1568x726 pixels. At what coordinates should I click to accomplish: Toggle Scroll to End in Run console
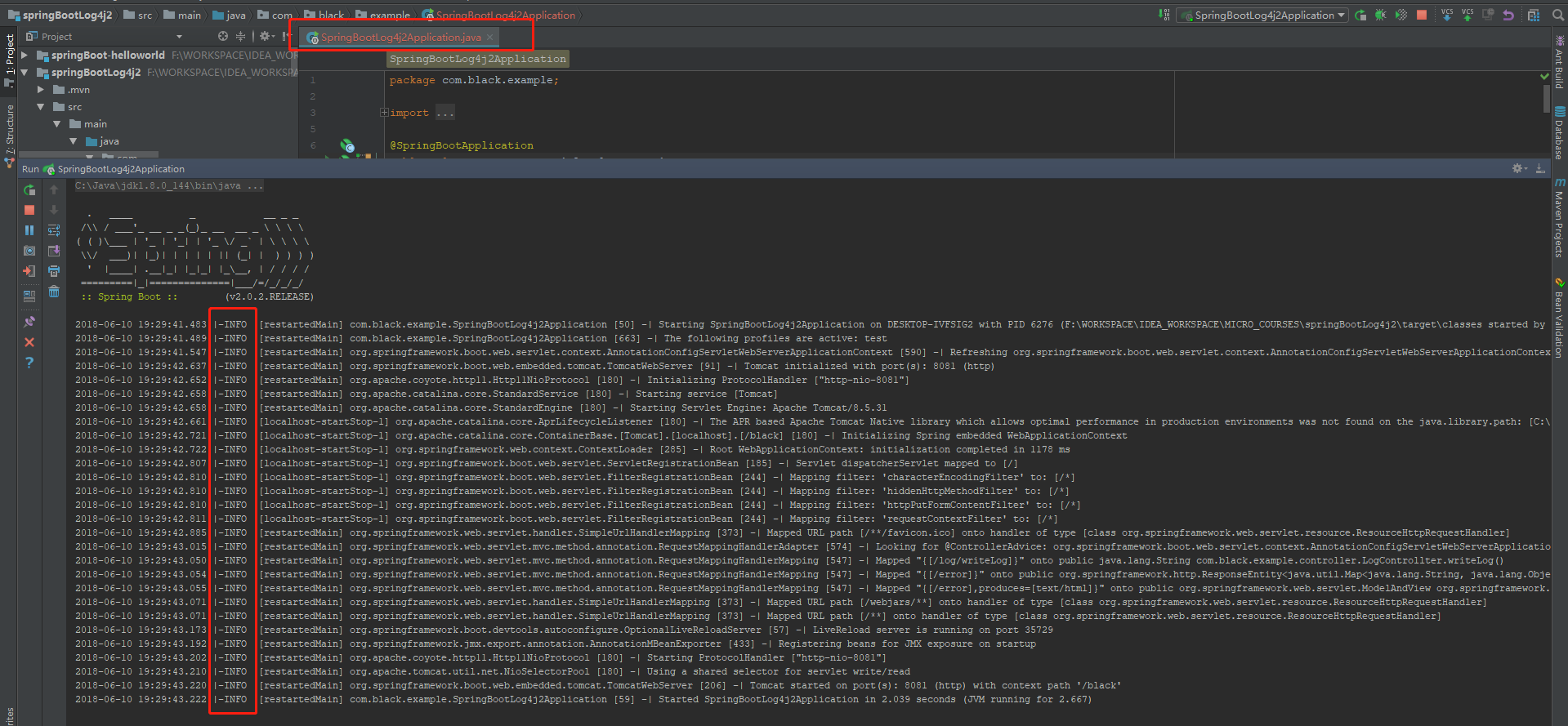click(x=54, y=251)
